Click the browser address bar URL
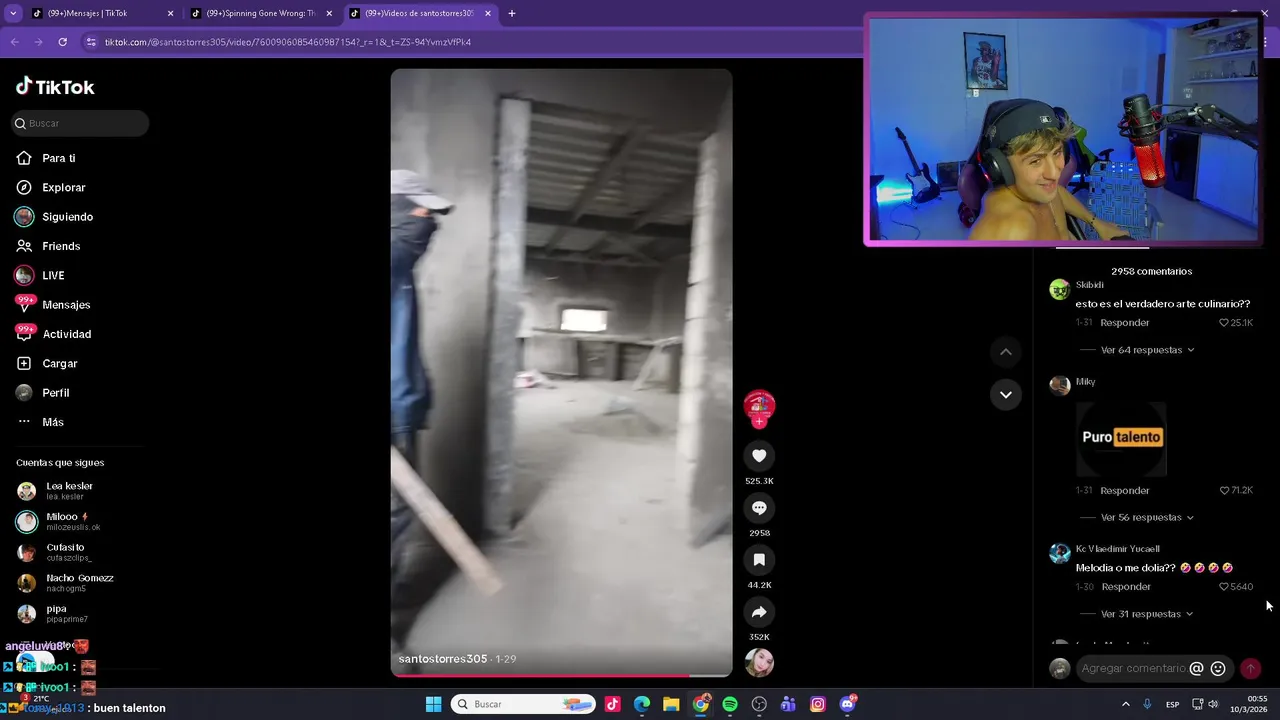 click(288, 42)
